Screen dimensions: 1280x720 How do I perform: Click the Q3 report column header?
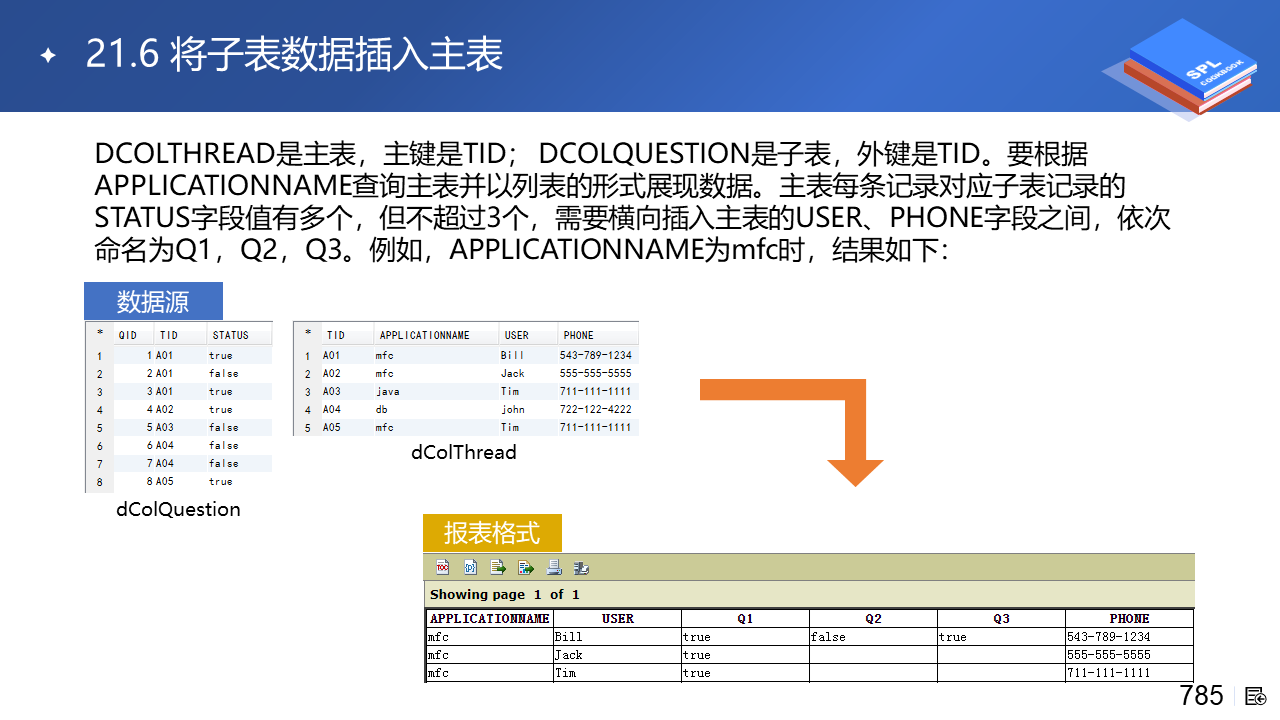1001,619
